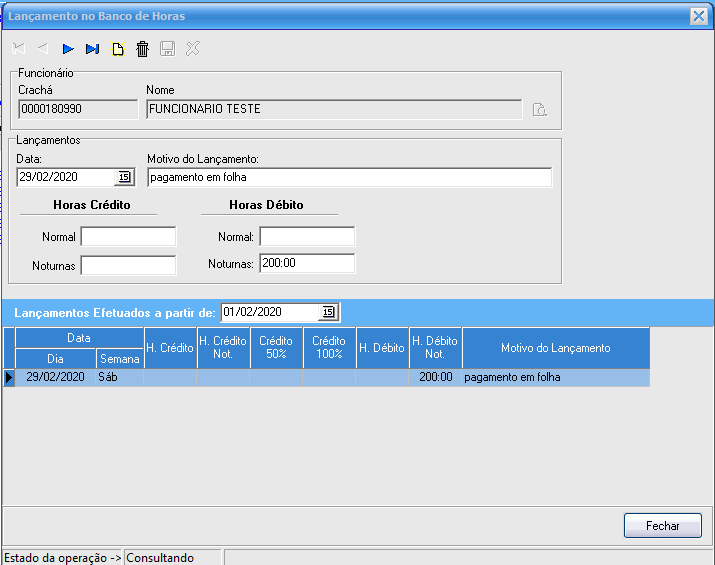Screen dimensions: 715x565
Task: Click the Motivo do Lançamento column header
Action: click(x=555, y=348)
